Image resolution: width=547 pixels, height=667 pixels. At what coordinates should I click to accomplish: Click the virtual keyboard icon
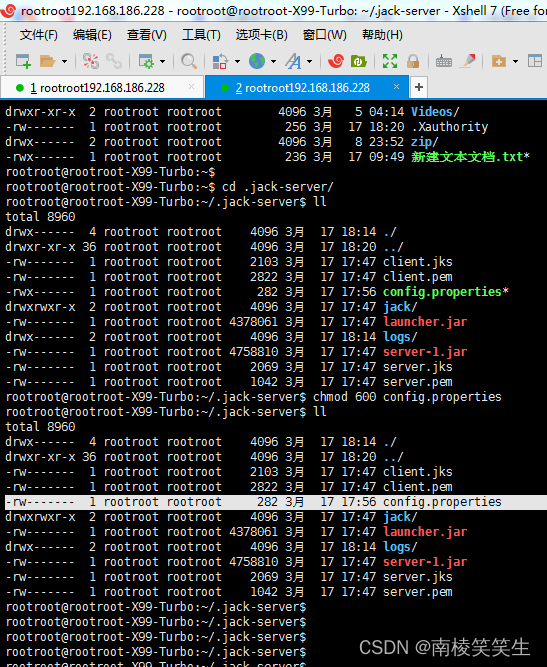click(x=444, y=61)
